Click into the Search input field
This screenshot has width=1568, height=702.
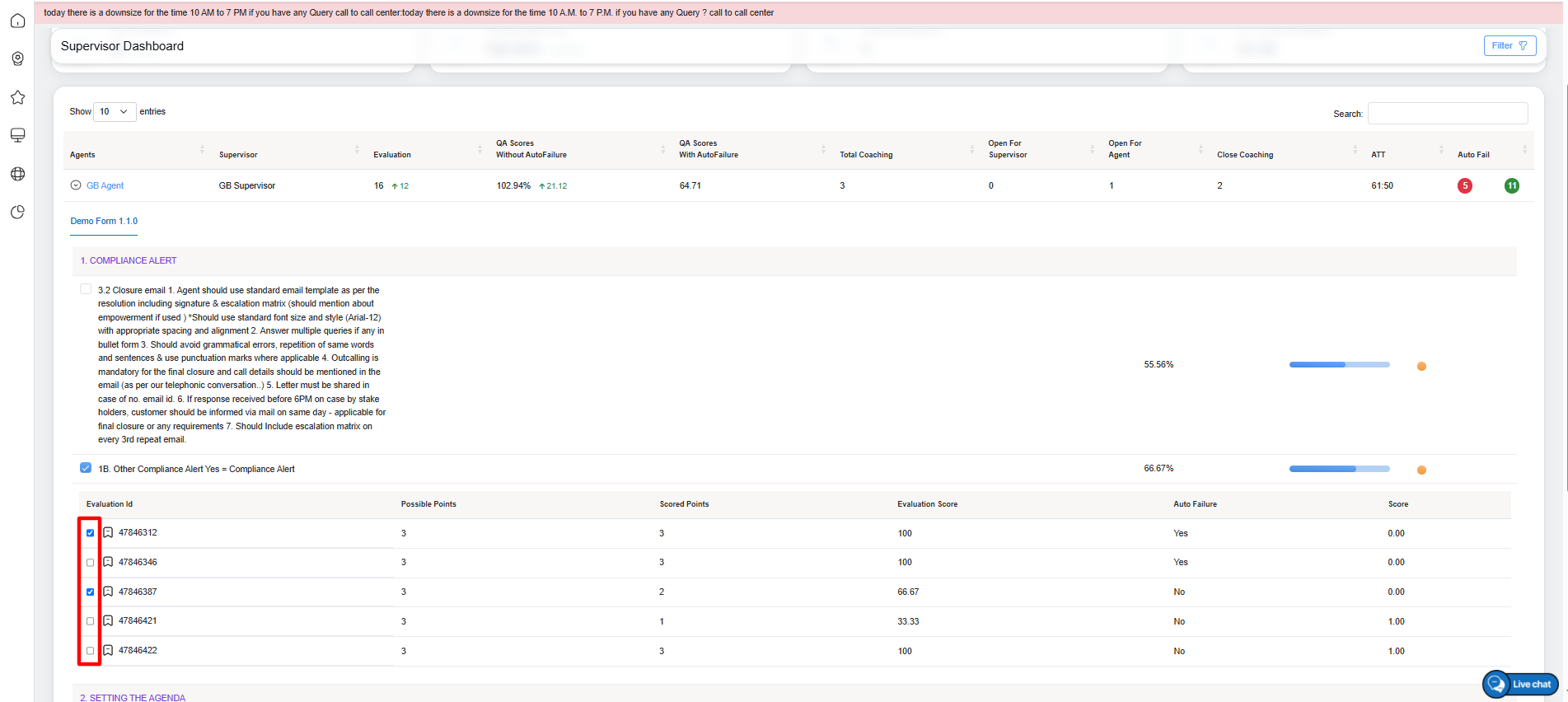1447,114
